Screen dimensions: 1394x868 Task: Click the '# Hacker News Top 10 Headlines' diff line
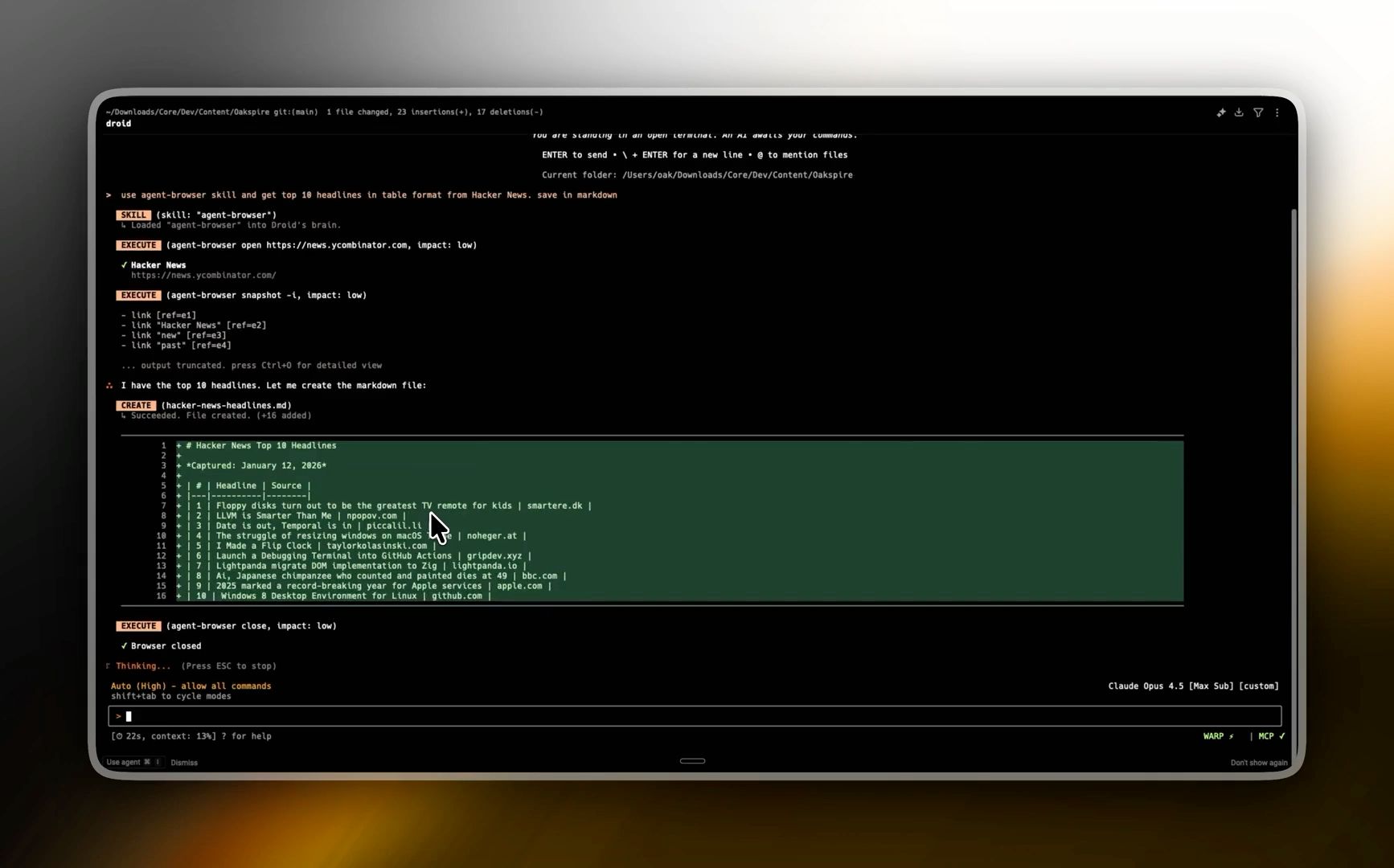point(260,445)
